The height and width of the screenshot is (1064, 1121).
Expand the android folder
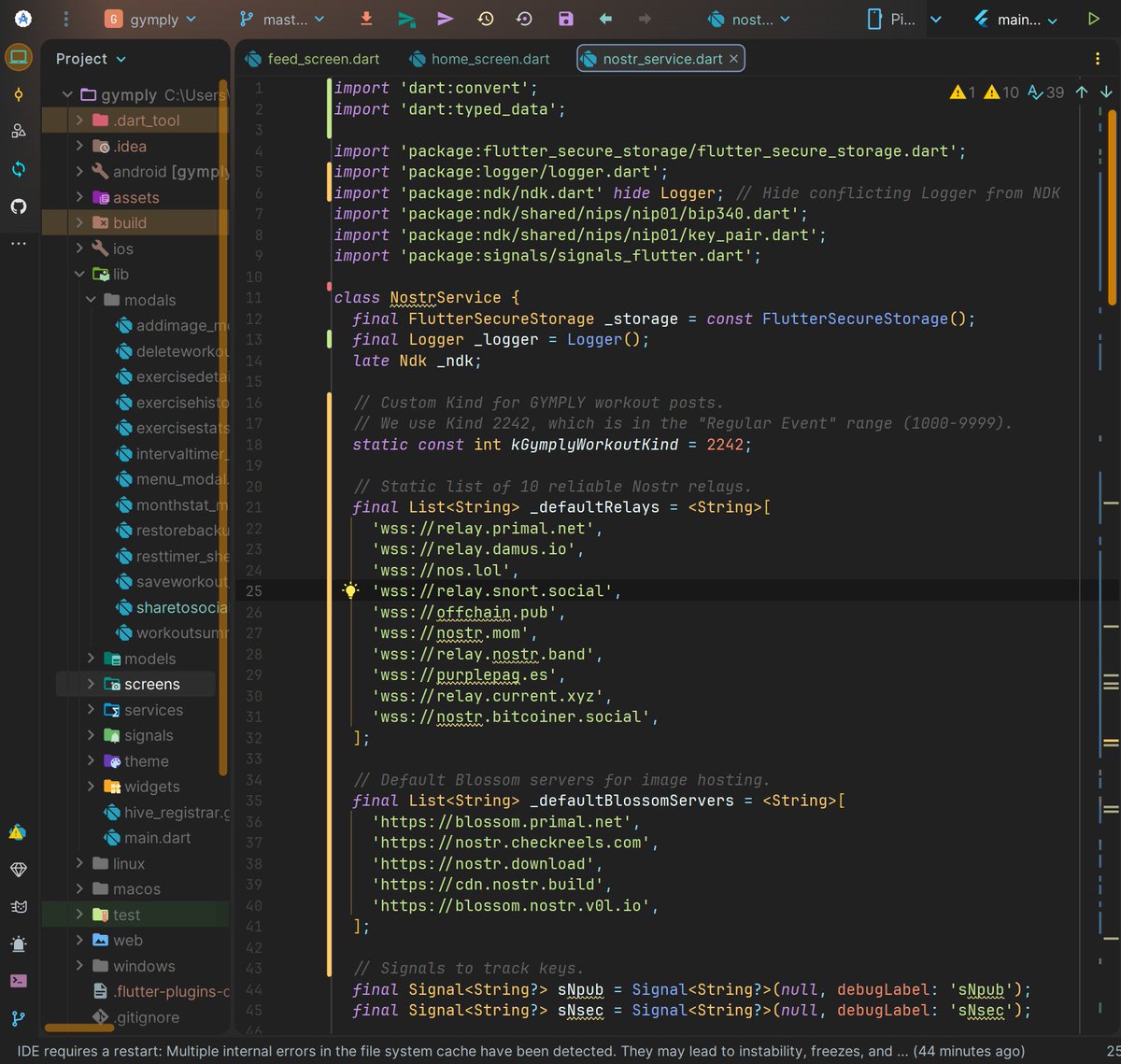click(x=79, y=172)
